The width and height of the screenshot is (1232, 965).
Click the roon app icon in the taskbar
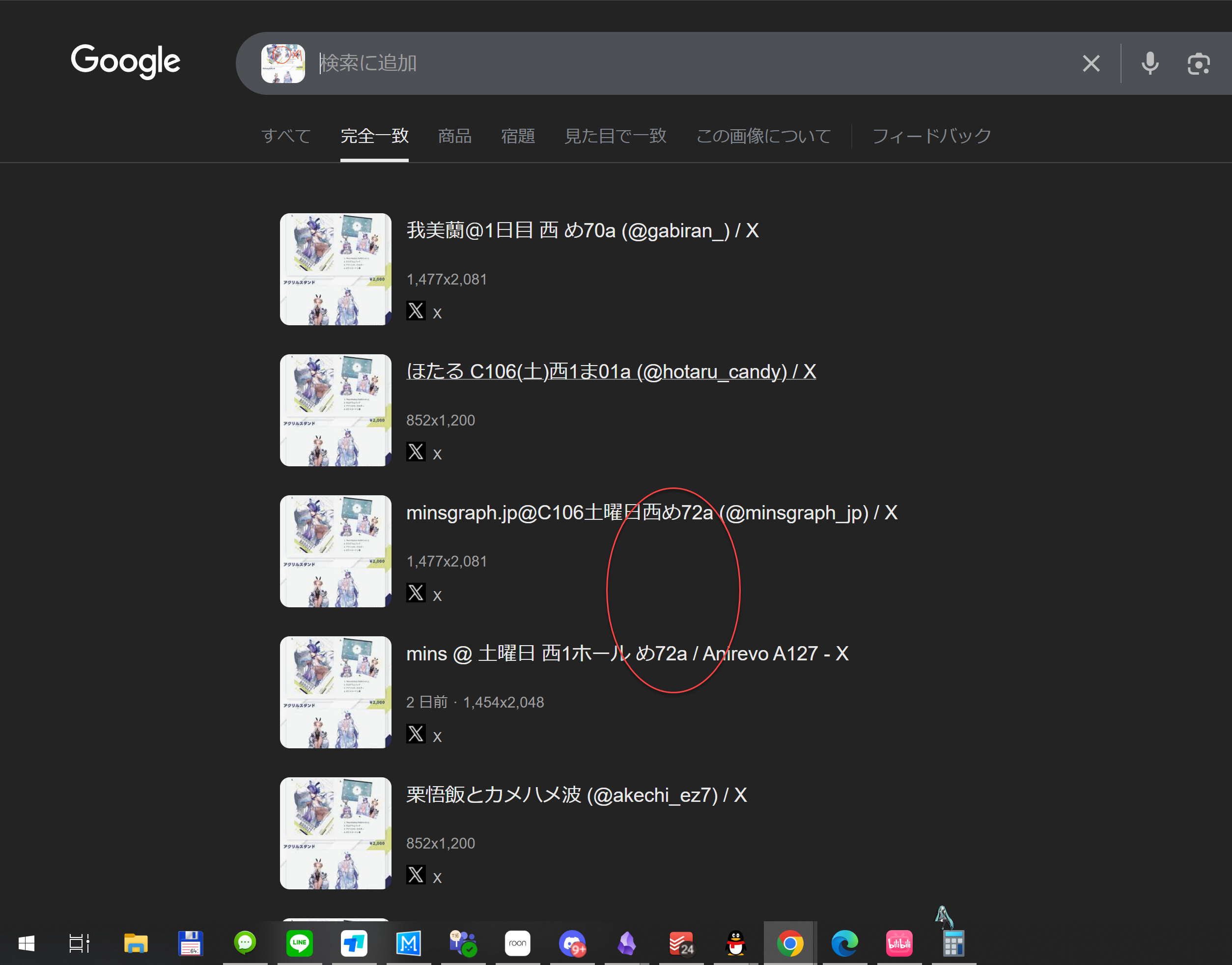(517, 942)
